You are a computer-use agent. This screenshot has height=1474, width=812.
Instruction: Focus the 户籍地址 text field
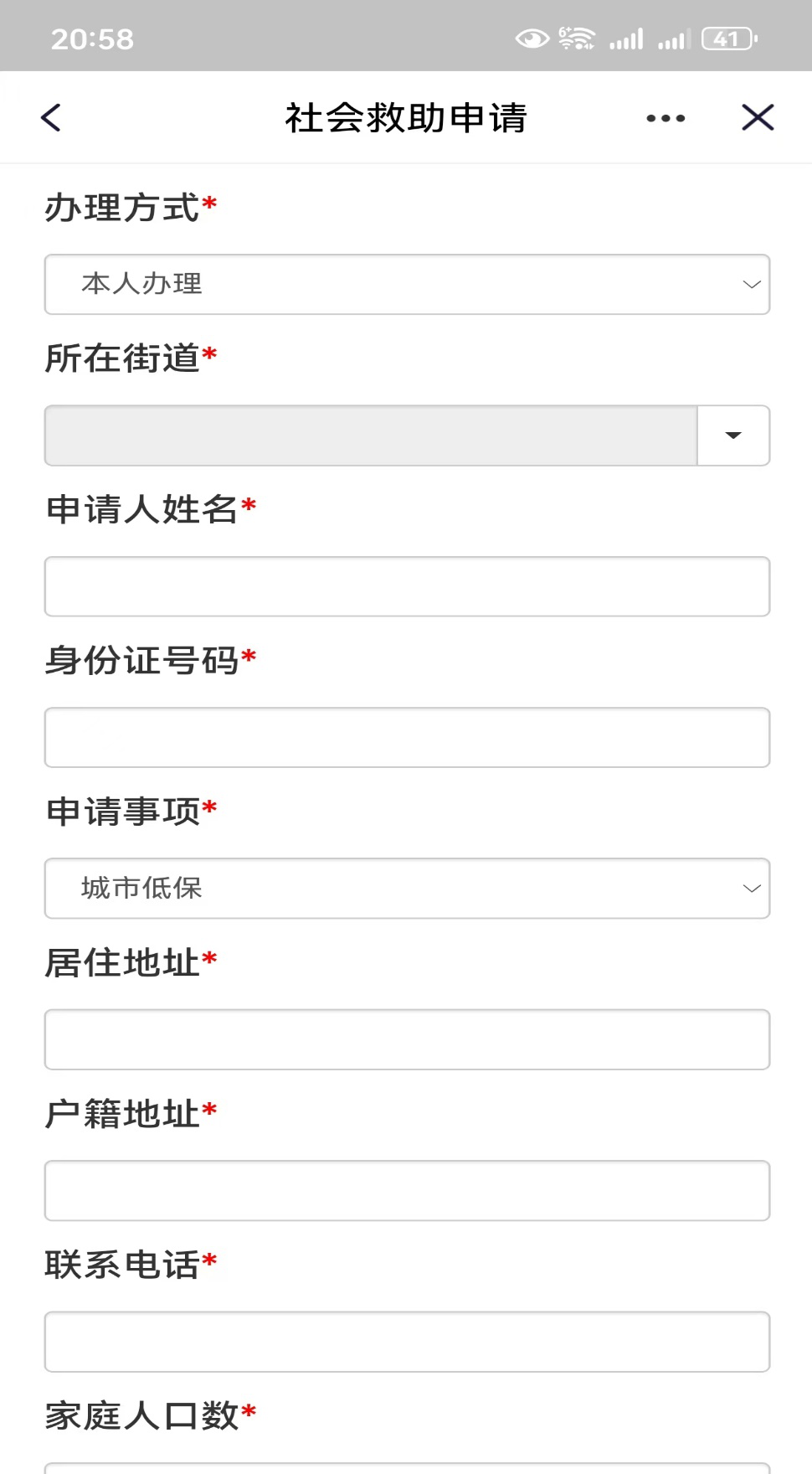pyautogui.click(x=407, y=1190)
